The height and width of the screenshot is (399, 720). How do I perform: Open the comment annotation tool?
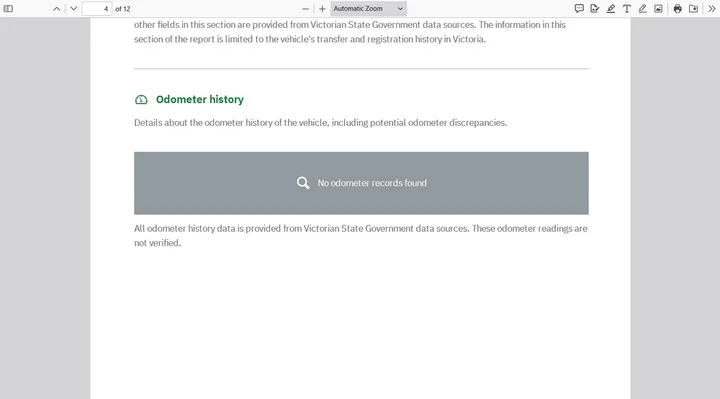[x=579, y=9]
